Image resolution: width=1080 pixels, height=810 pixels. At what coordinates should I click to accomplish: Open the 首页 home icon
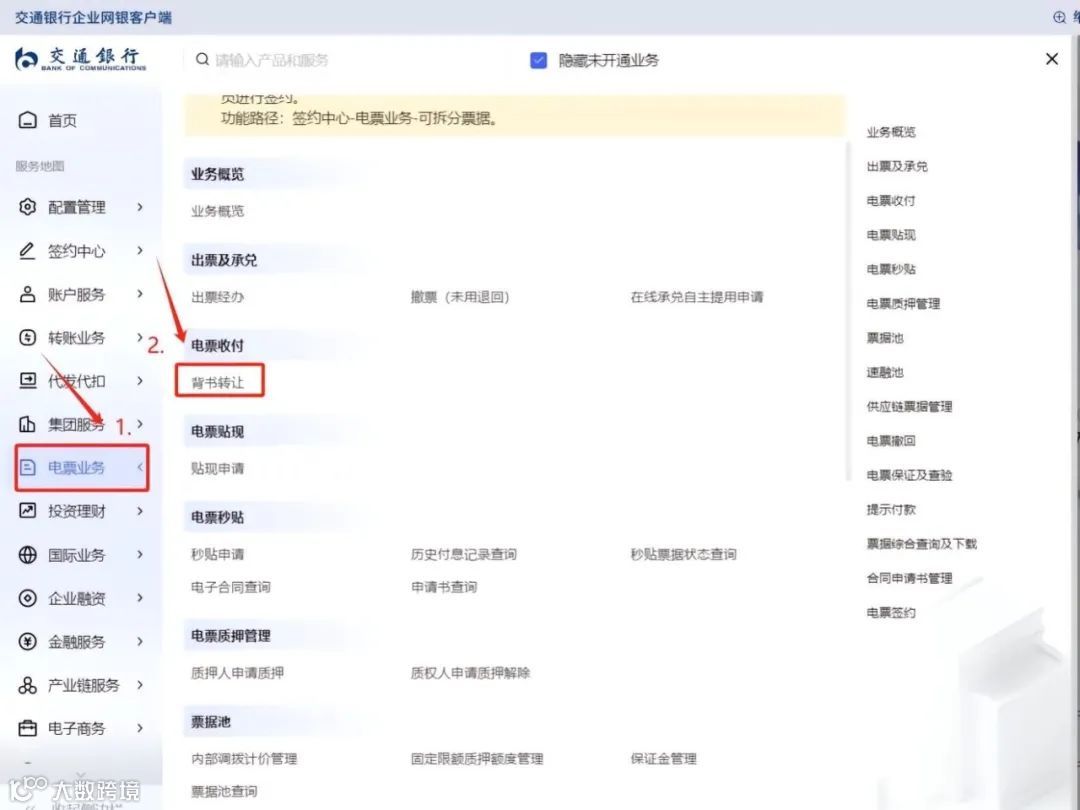coord(28,120)
